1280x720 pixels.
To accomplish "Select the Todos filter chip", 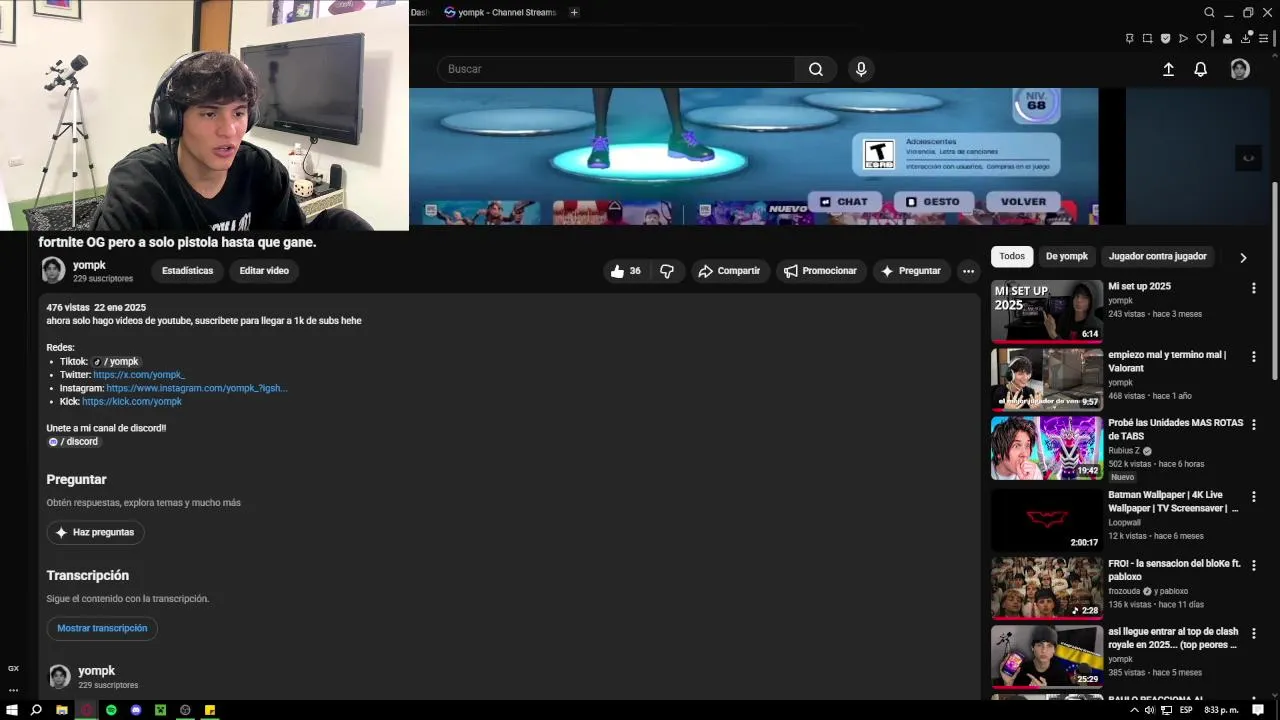I will coord(1012,256).
